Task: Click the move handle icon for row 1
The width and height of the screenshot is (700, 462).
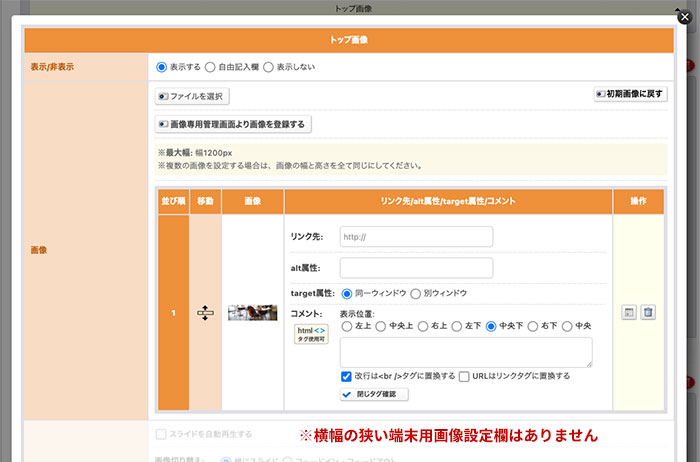Action: click(x=205, y=313)
